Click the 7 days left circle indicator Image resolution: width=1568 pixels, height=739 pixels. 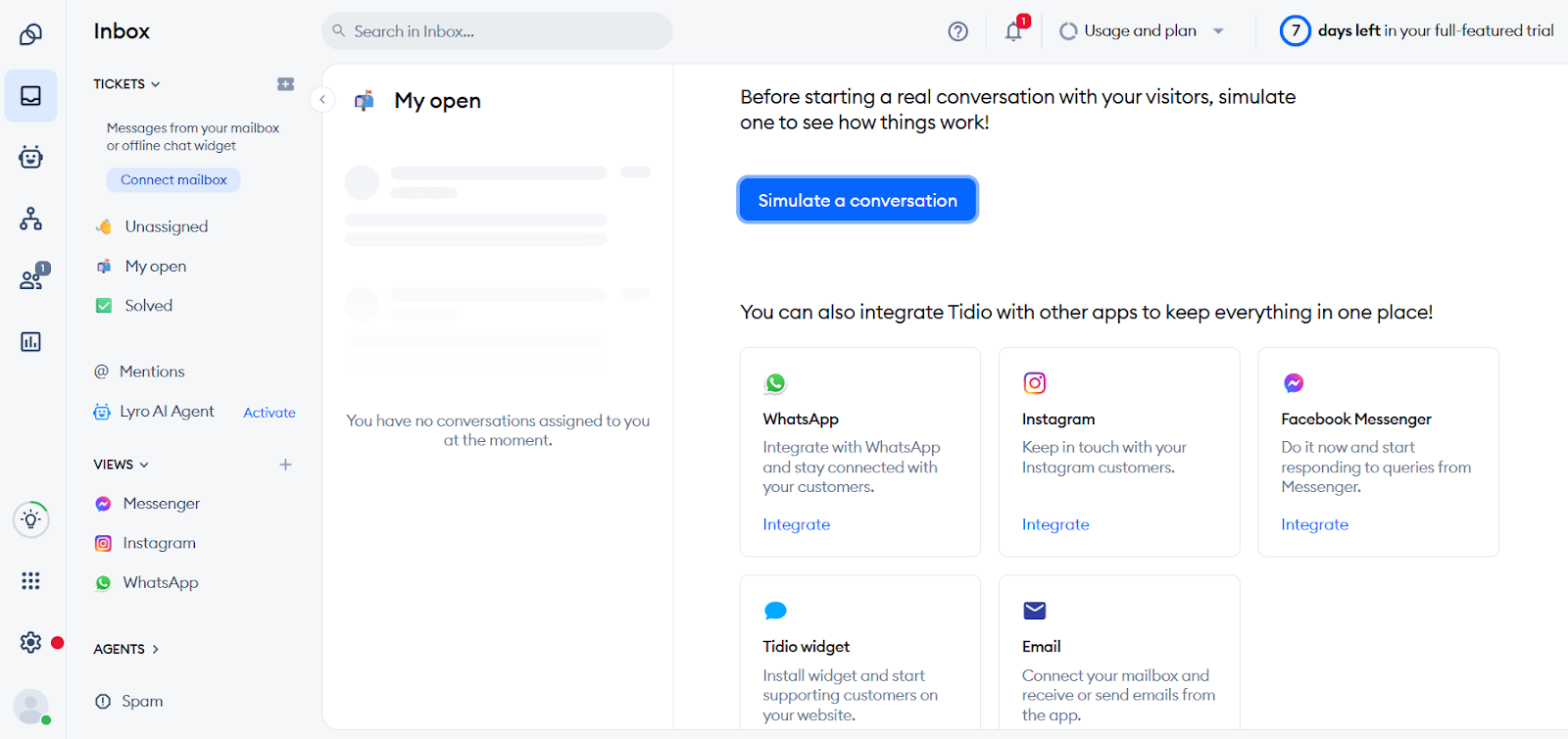[1295, 30]
